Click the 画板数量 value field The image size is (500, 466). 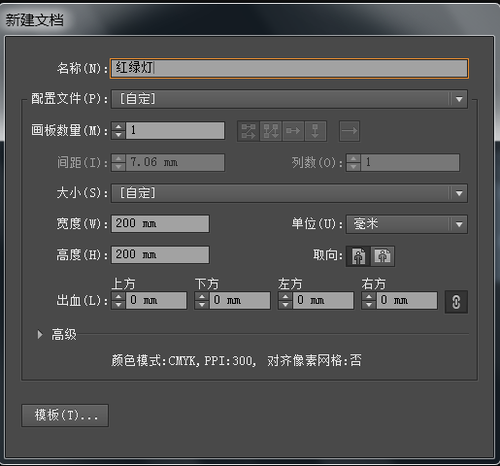point(175,130)
